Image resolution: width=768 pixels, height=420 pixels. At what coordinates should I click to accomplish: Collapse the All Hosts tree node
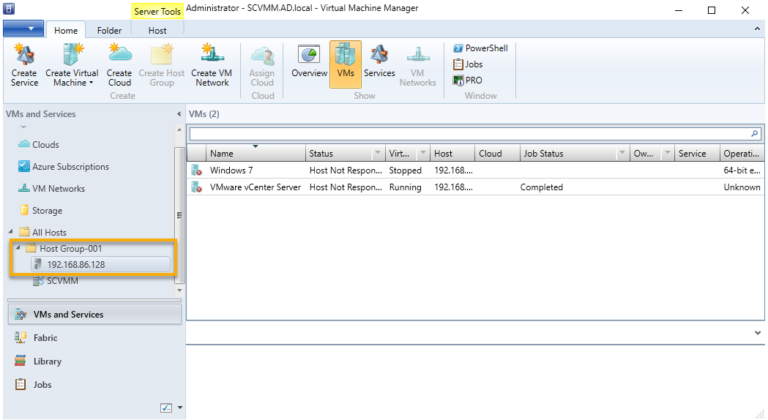[10, 232]
